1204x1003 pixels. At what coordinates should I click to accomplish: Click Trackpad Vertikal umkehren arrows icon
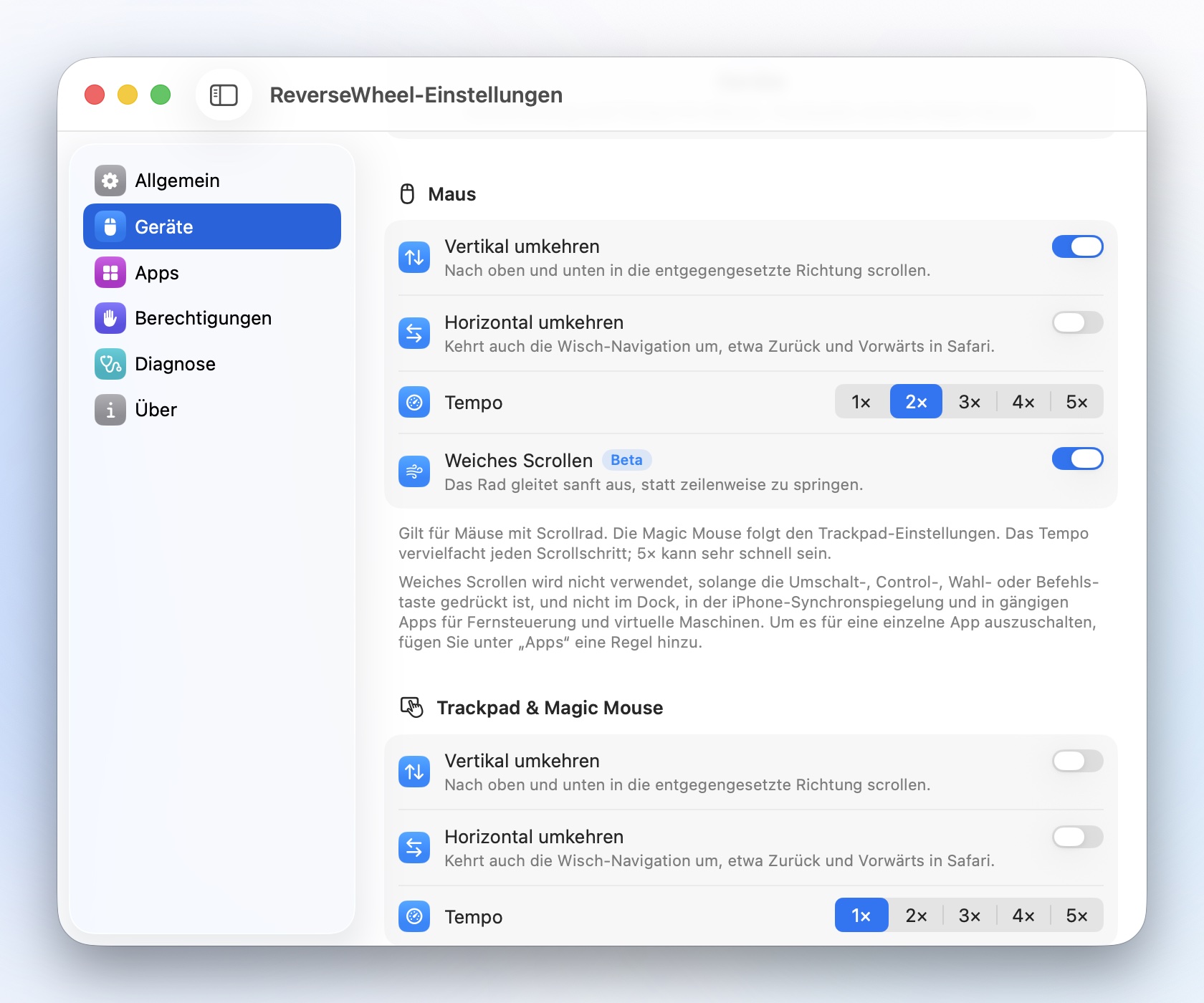coord(414,772)
